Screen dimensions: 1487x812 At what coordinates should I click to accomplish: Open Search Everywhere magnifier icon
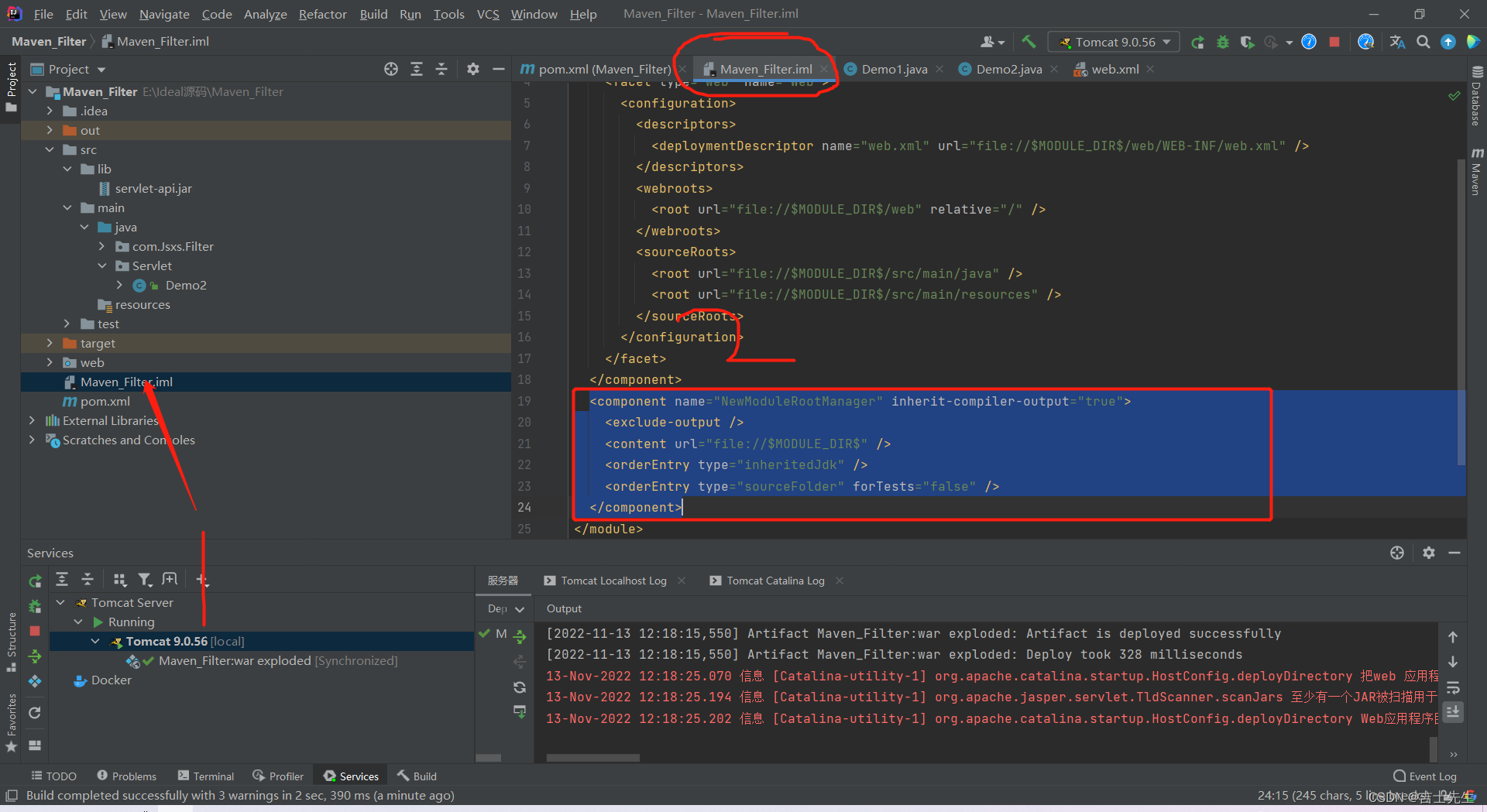[1423, 42]
